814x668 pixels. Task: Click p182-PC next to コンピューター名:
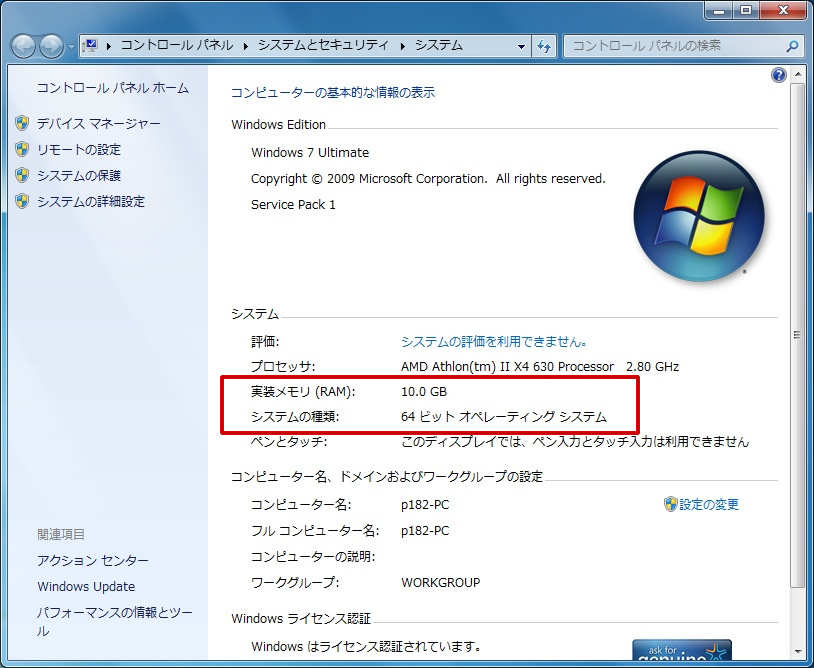click(425, 505)
